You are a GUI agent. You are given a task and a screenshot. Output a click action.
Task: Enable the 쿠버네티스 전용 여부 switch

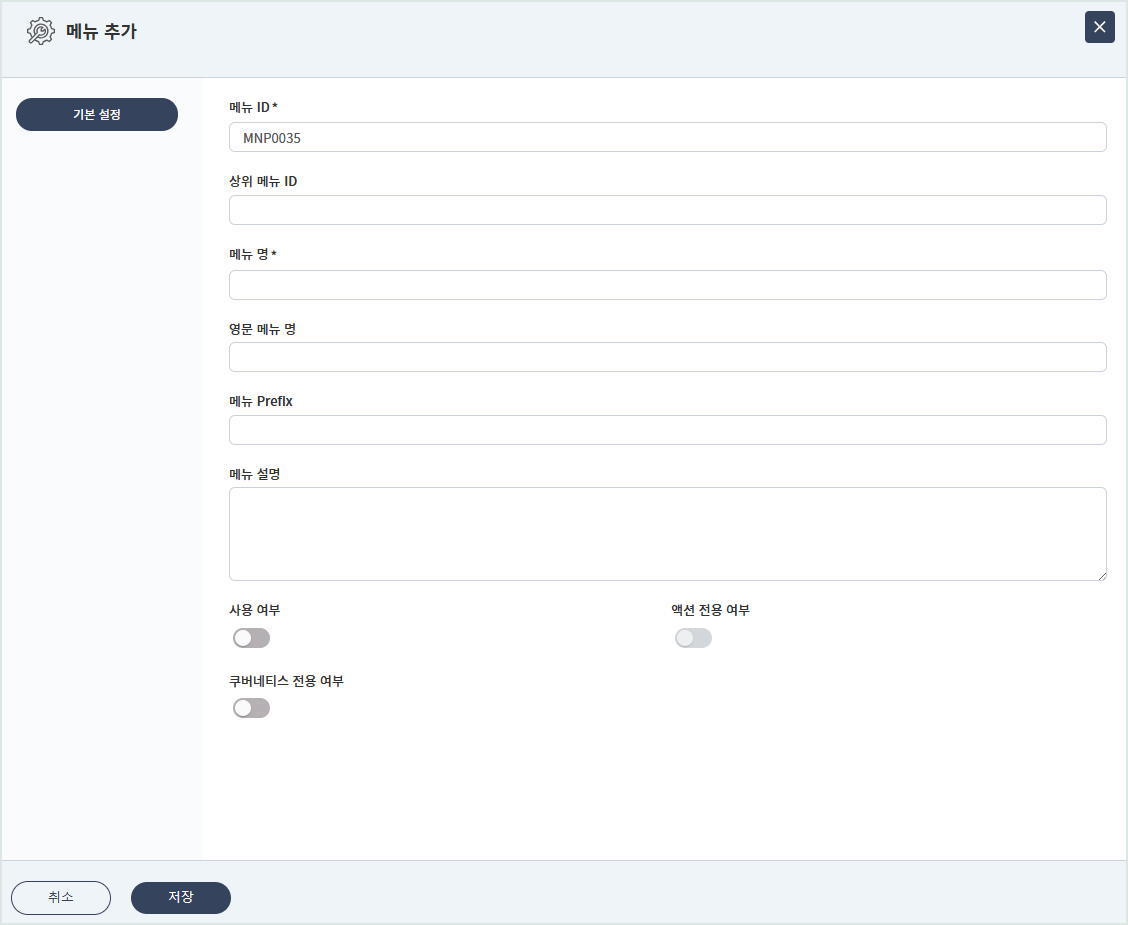click(251, 708)
